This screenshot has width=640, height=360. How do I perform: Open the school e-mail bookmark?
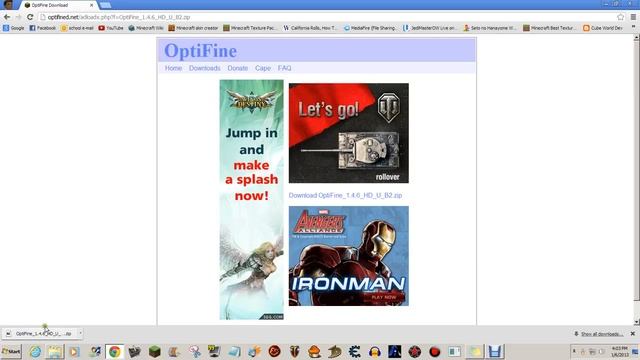coord(77,28)
